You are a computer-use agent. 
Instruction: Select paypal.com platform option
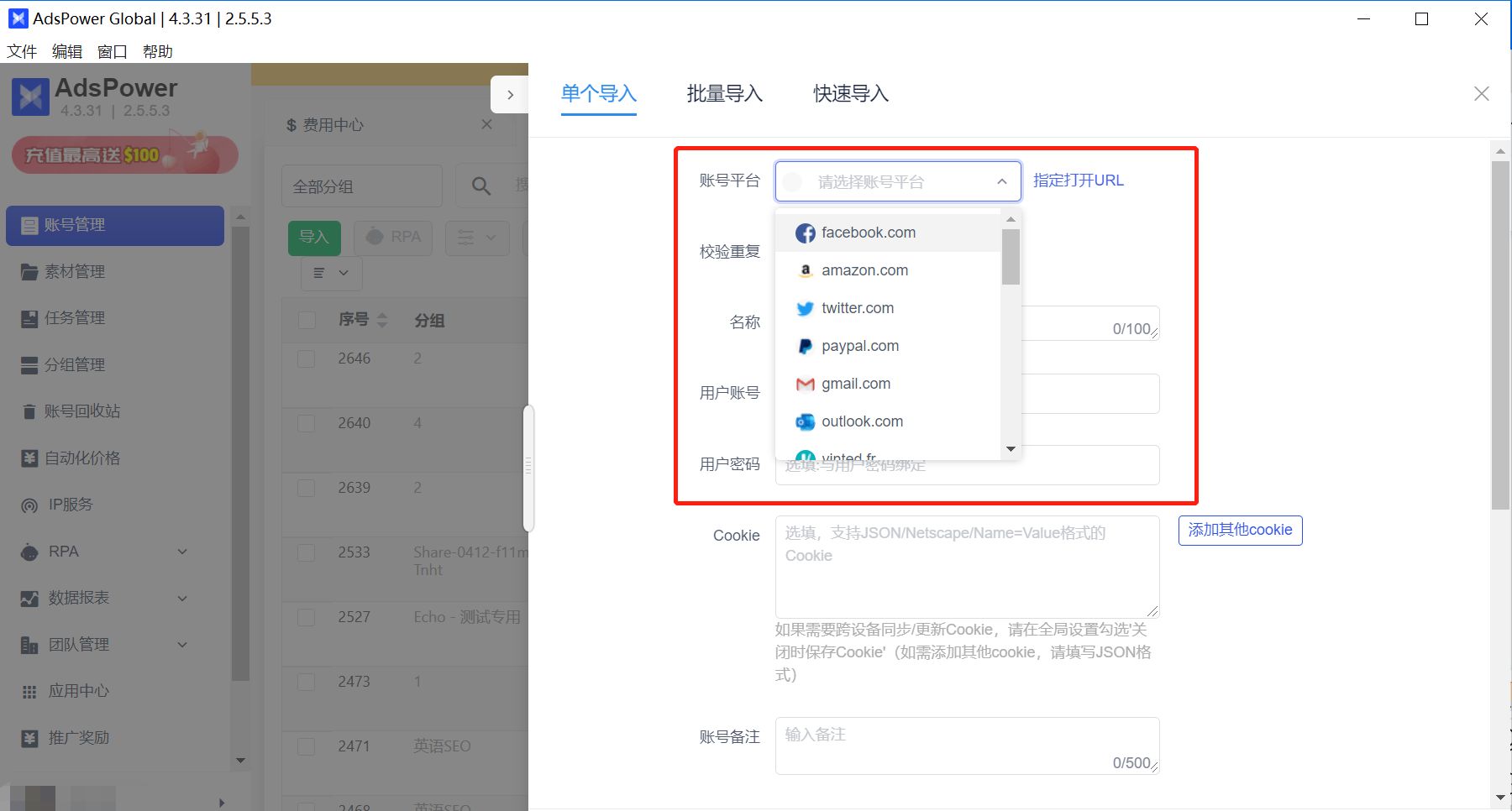(888, 346)
